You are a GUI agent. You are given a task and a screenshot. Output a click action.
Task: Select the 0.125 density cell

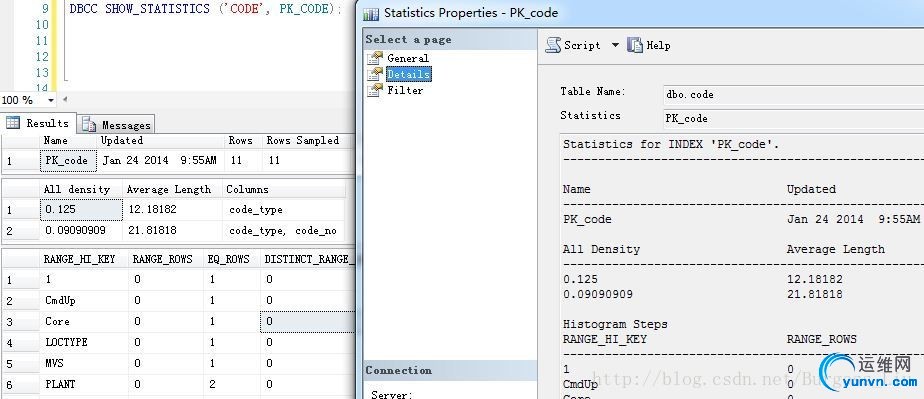click(81, 209)
